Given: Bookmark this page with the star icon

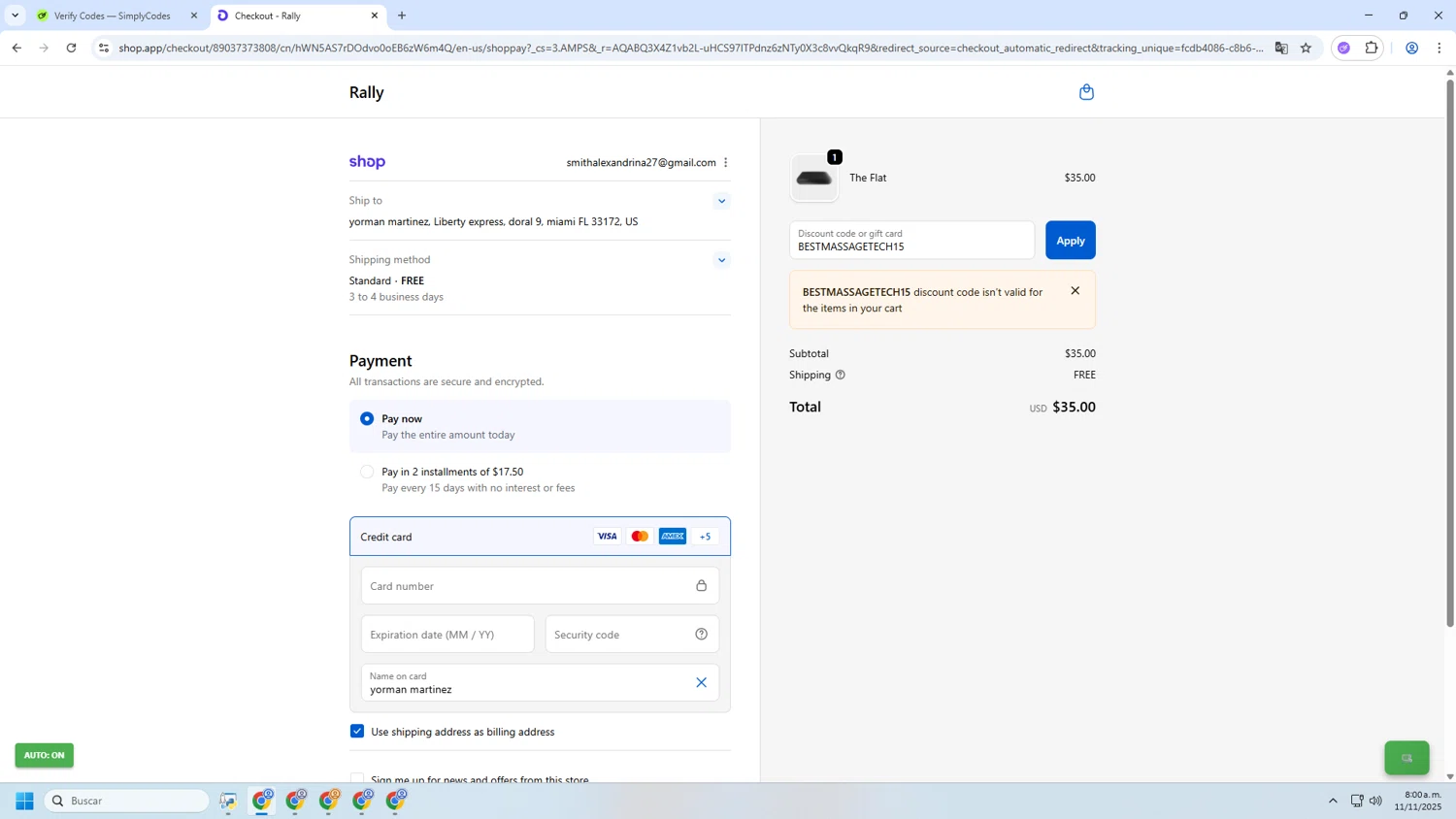Looking at the screenshot, I should 1307,48.
